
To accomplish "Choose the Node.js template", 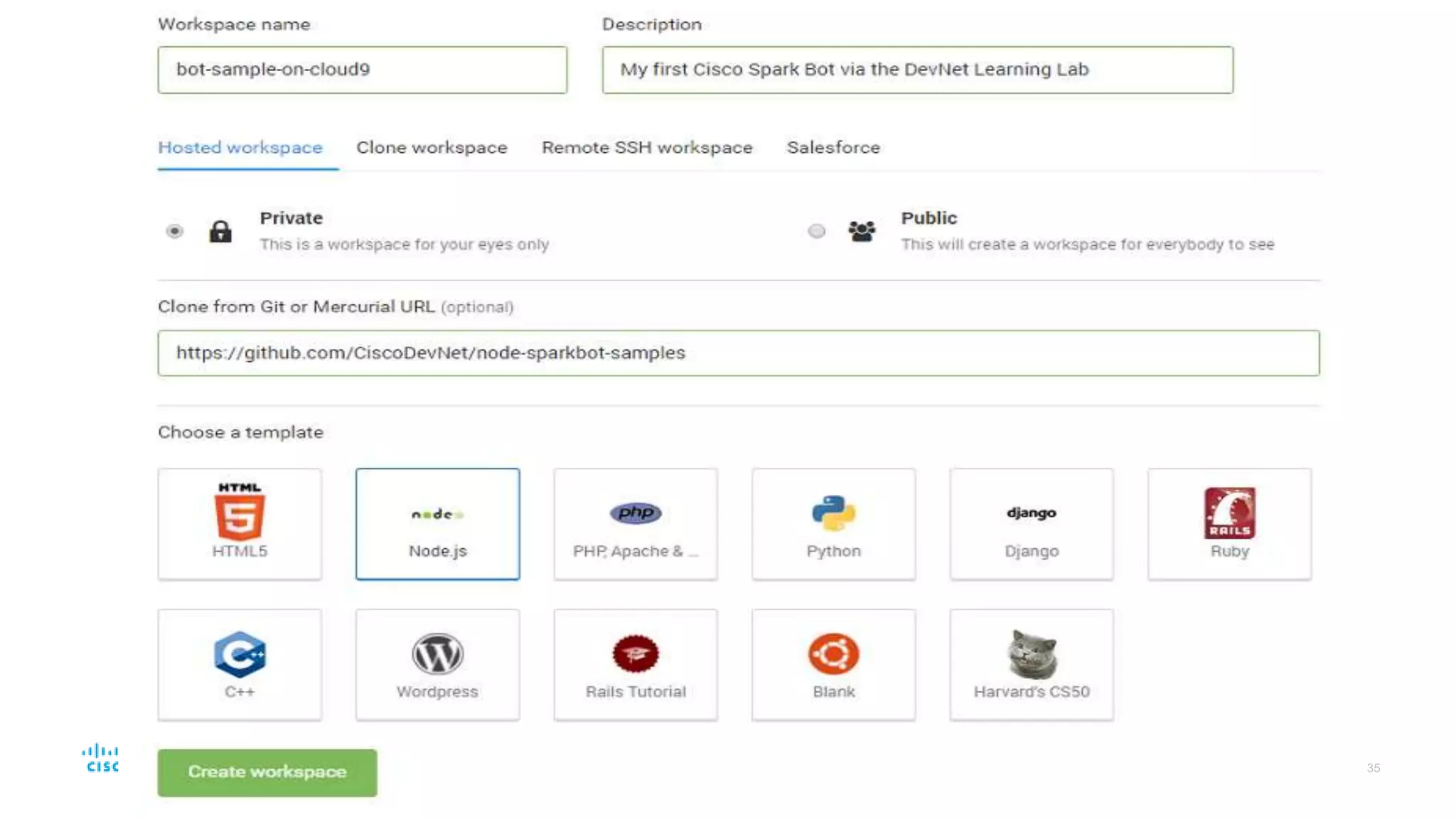I will click(437, 524).
